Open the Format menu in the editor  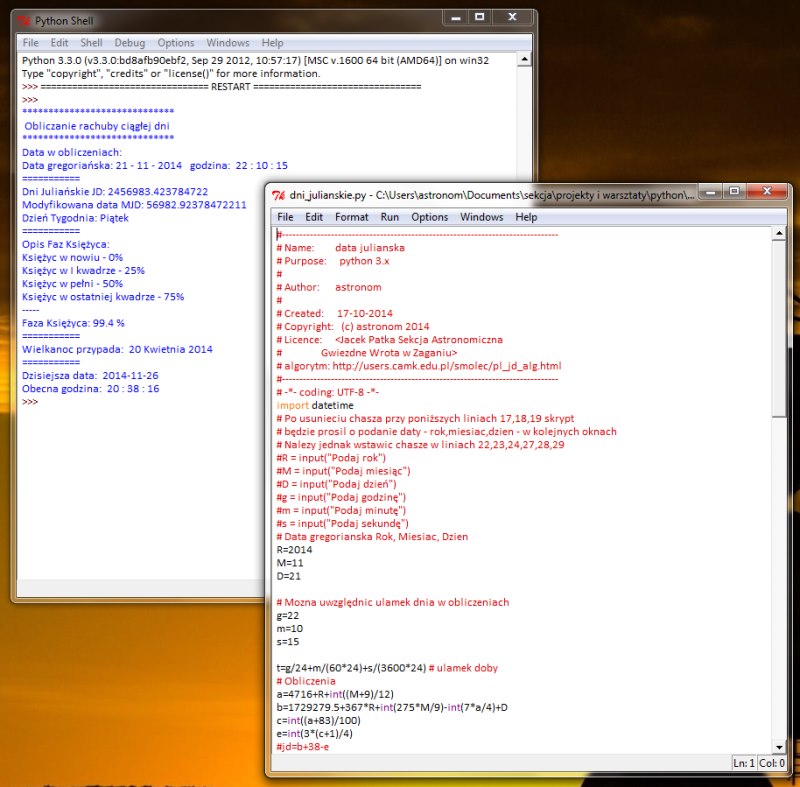(x=351, y=217)
